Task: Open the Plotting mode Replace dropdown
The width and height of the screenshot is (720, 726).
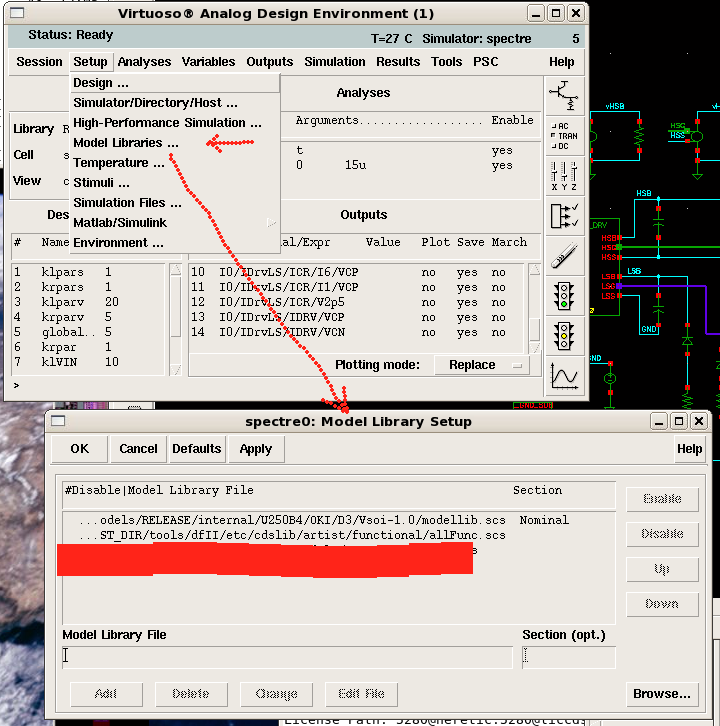Action: 482,365
